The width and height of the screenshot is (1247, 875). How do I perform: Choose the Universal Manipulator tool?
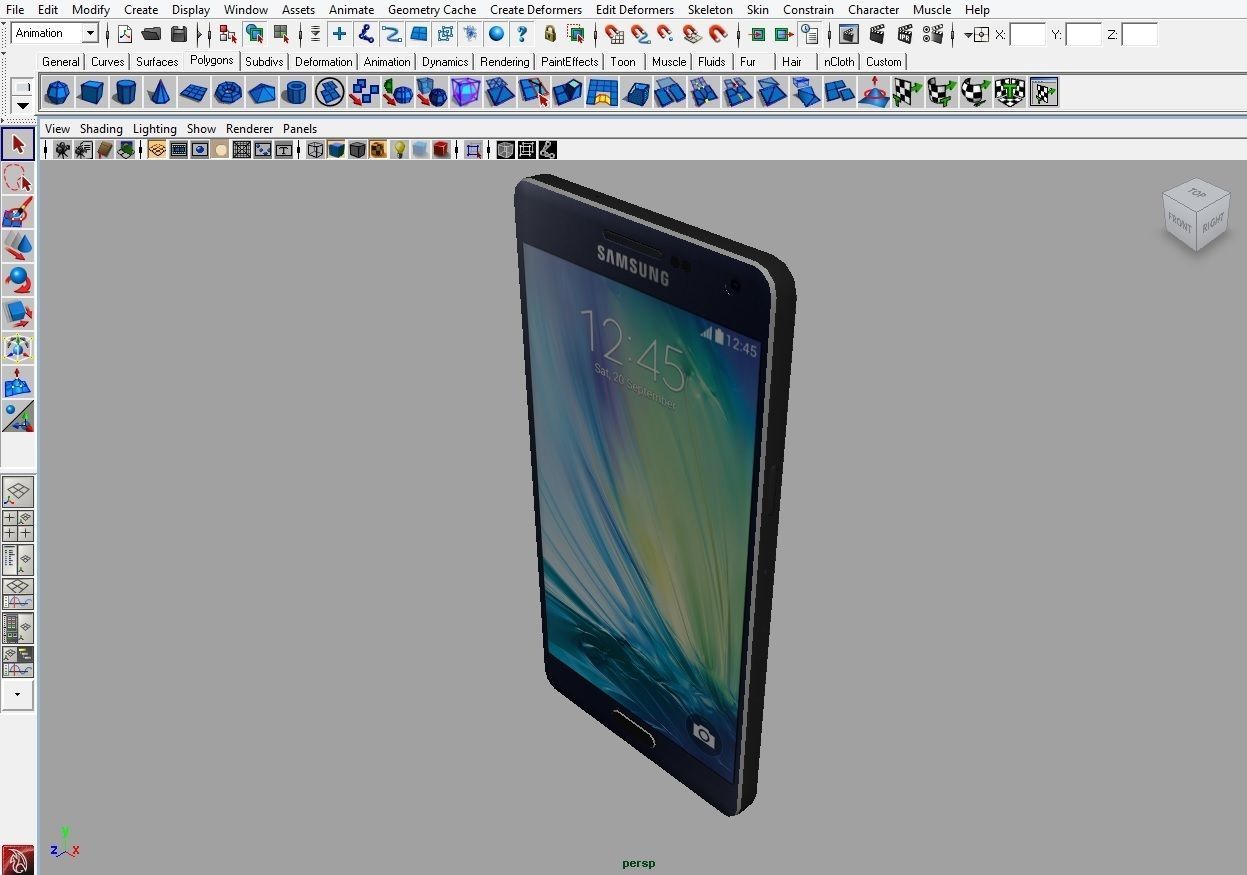click(x=17, y=348)
